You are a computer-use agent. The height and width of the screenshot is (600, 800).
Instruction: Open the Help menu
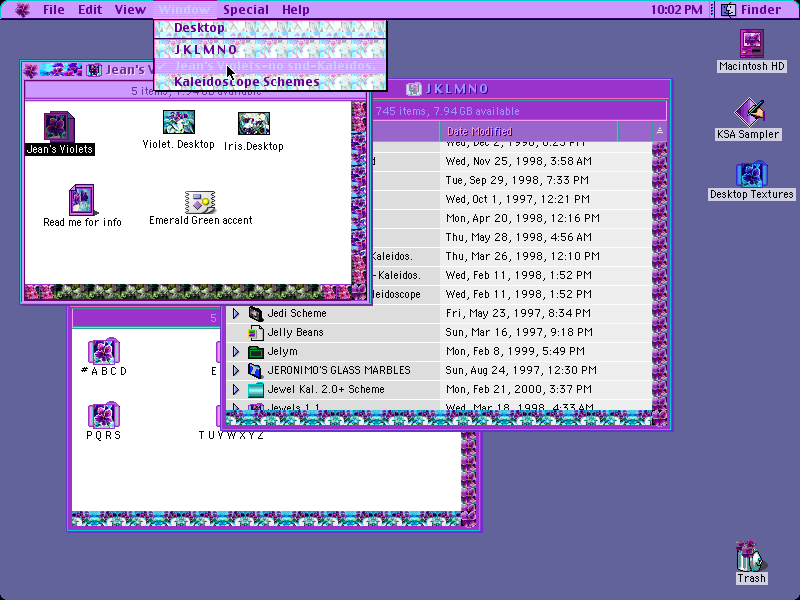(x=295, y=10)
